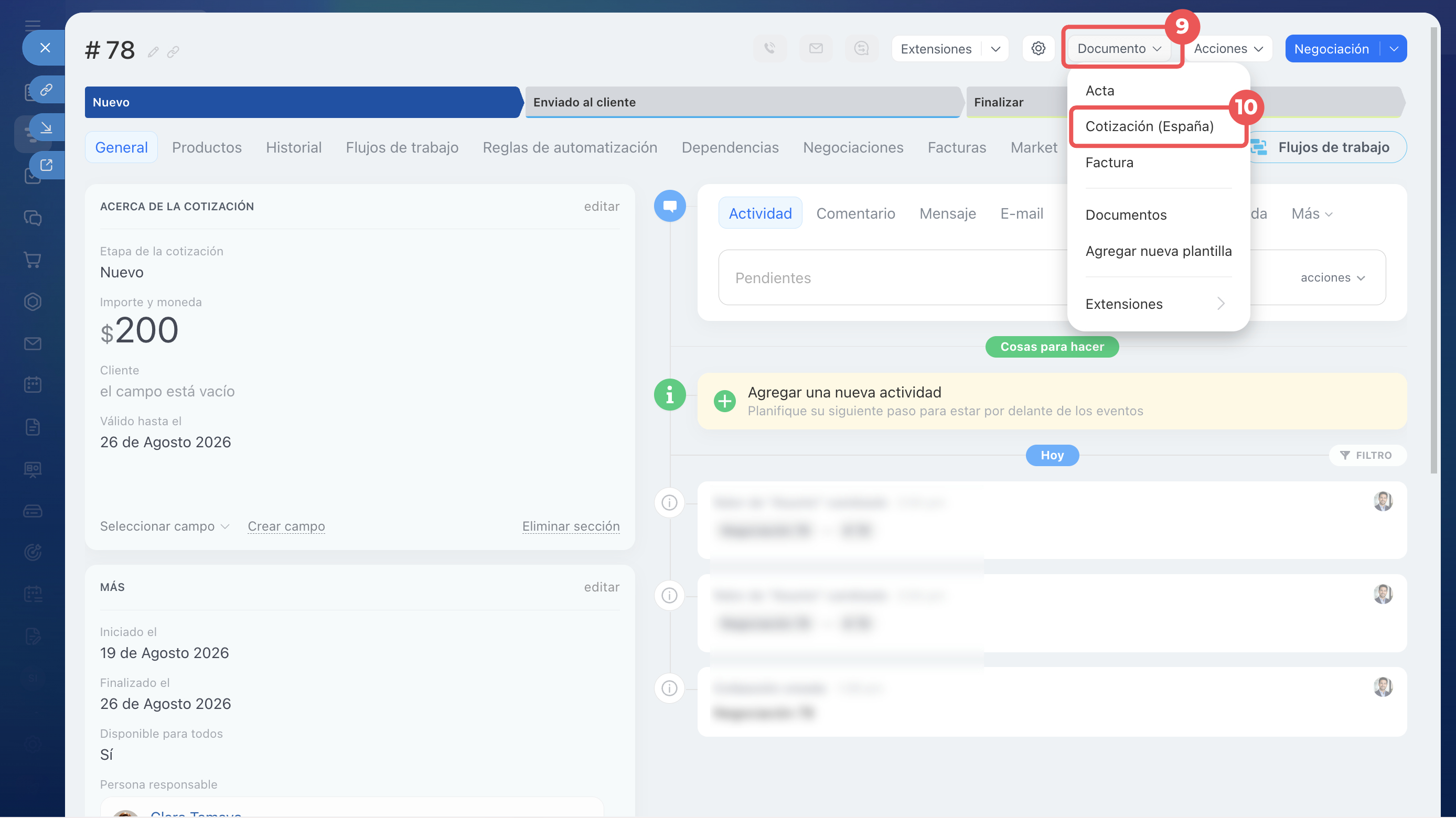The image size is (1456, 818).
Task: Choose Cotización (España) template
Action: pos(1150,126)
